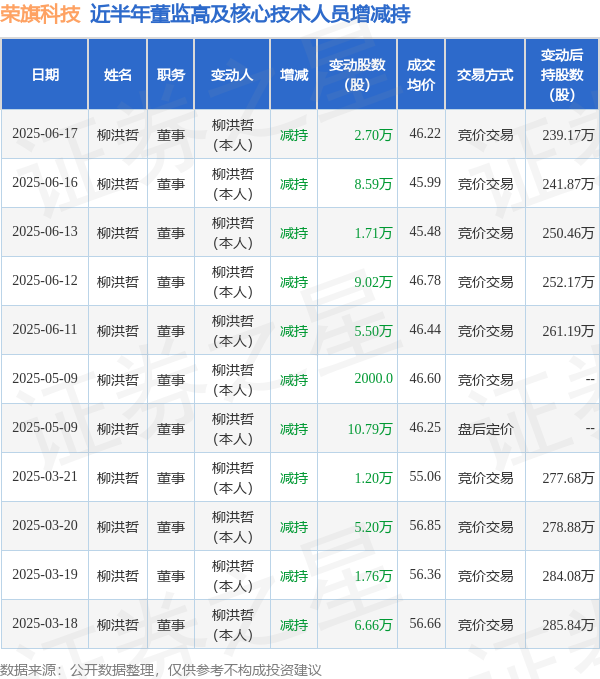
Task: Click holdings value 284.08万
Action: point(568,576)
